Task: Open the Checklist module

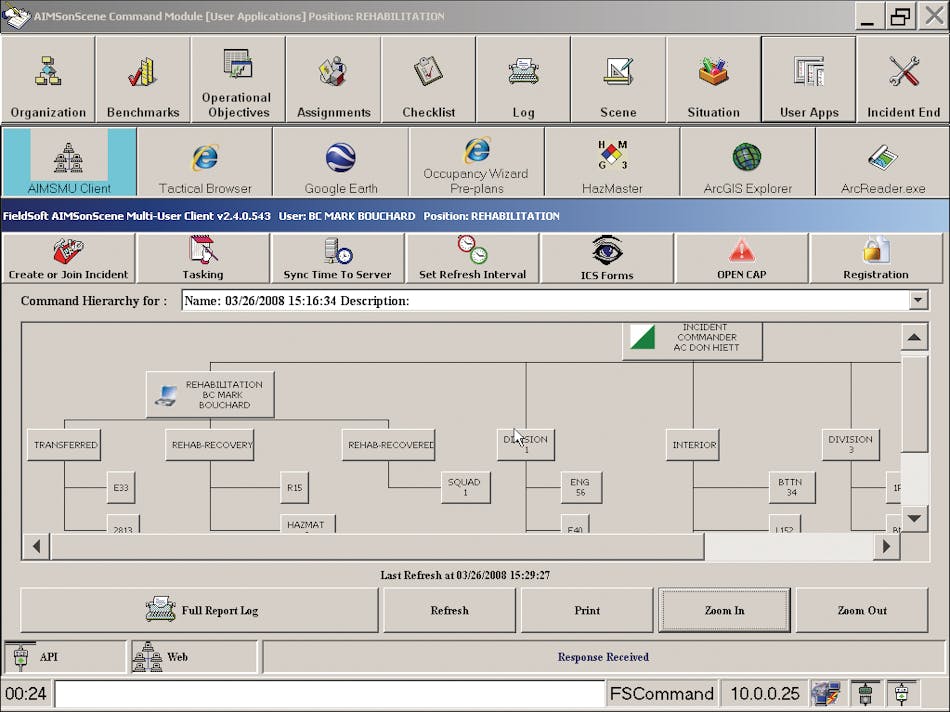Action: coord(428,80)
